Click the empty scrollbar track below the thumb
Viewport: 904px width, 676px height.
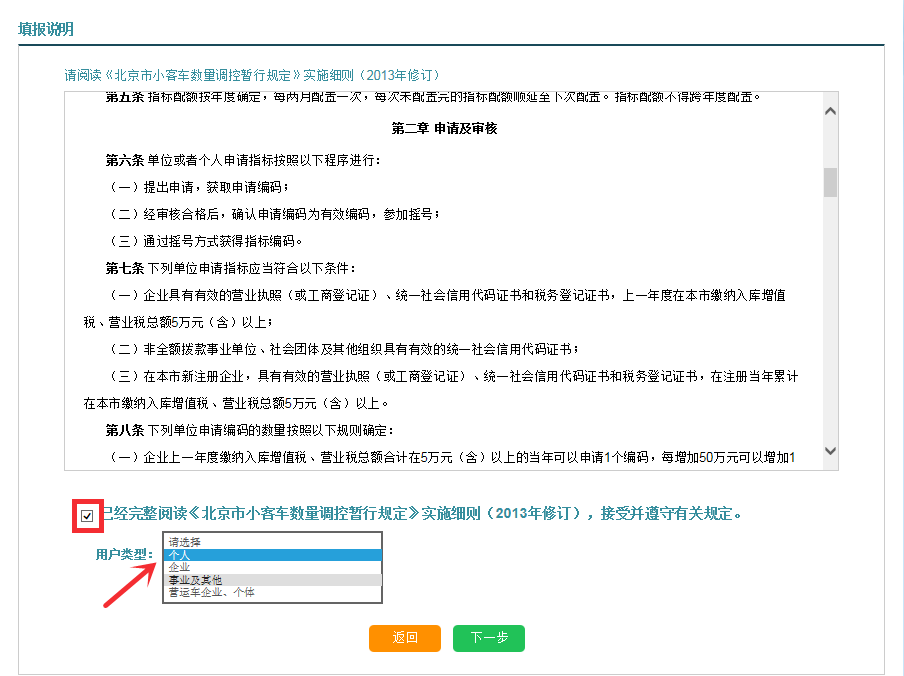[829, 320]
